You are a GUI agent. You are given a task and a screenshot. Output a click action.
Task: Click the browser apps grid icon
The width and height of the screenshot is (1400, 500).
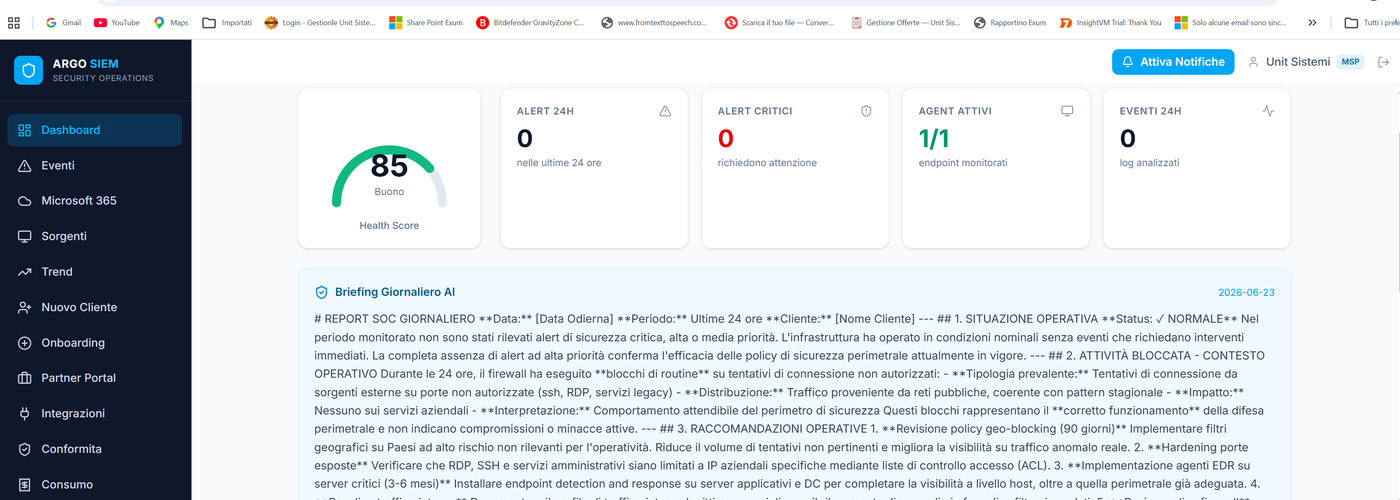click(12, 22)
